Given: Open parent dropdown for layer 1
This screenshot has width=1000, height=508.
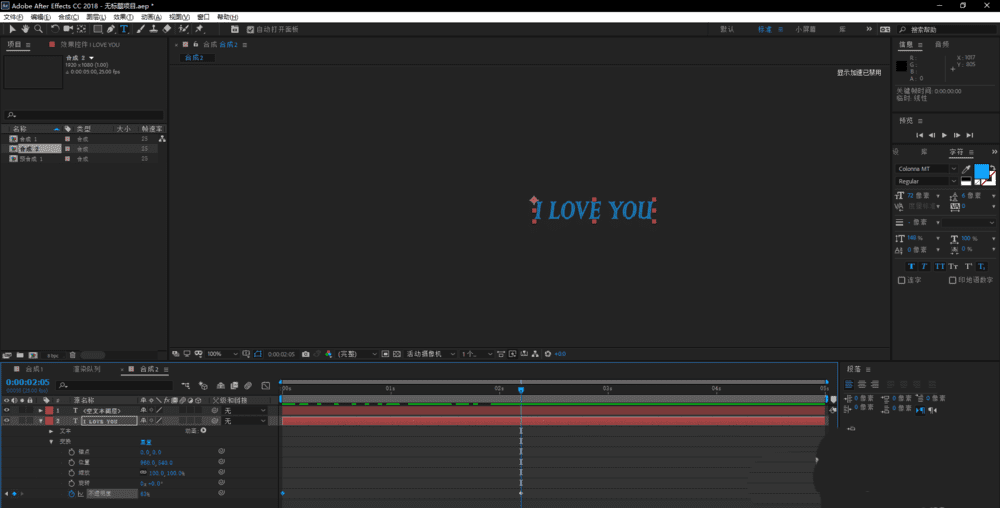Looking at the screenshot, I should (x=244, y=411).
